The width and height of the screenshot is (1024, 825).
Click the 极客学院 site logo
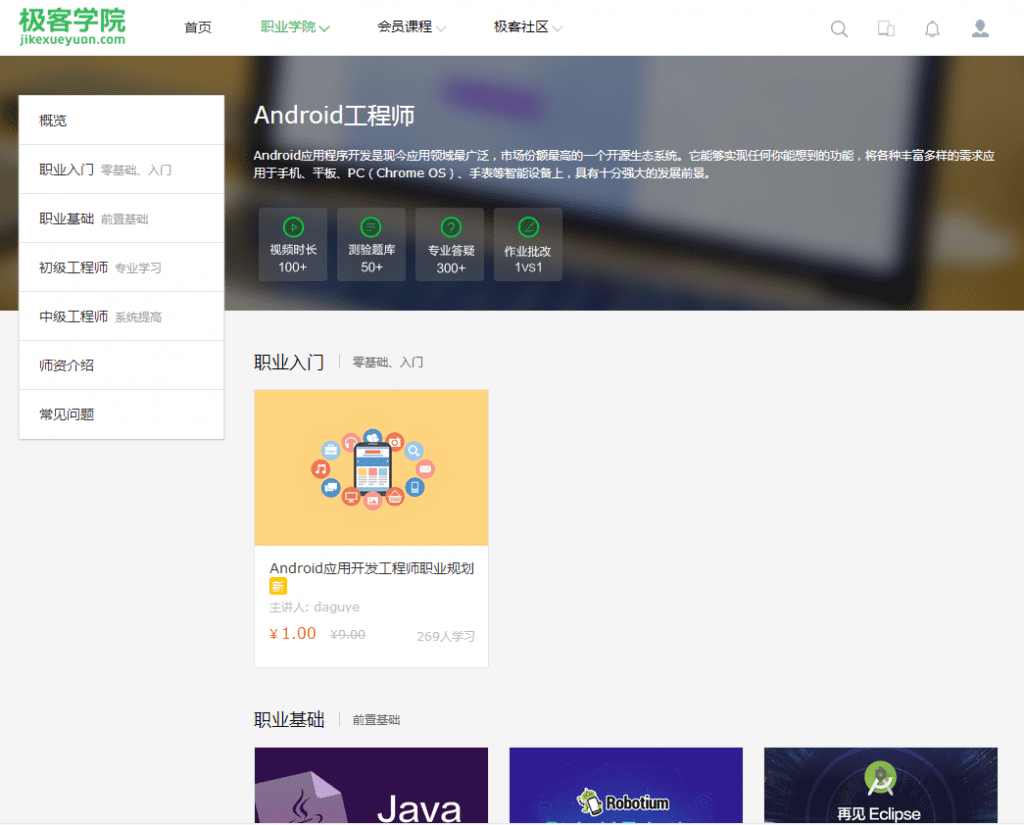click(69, 27)
